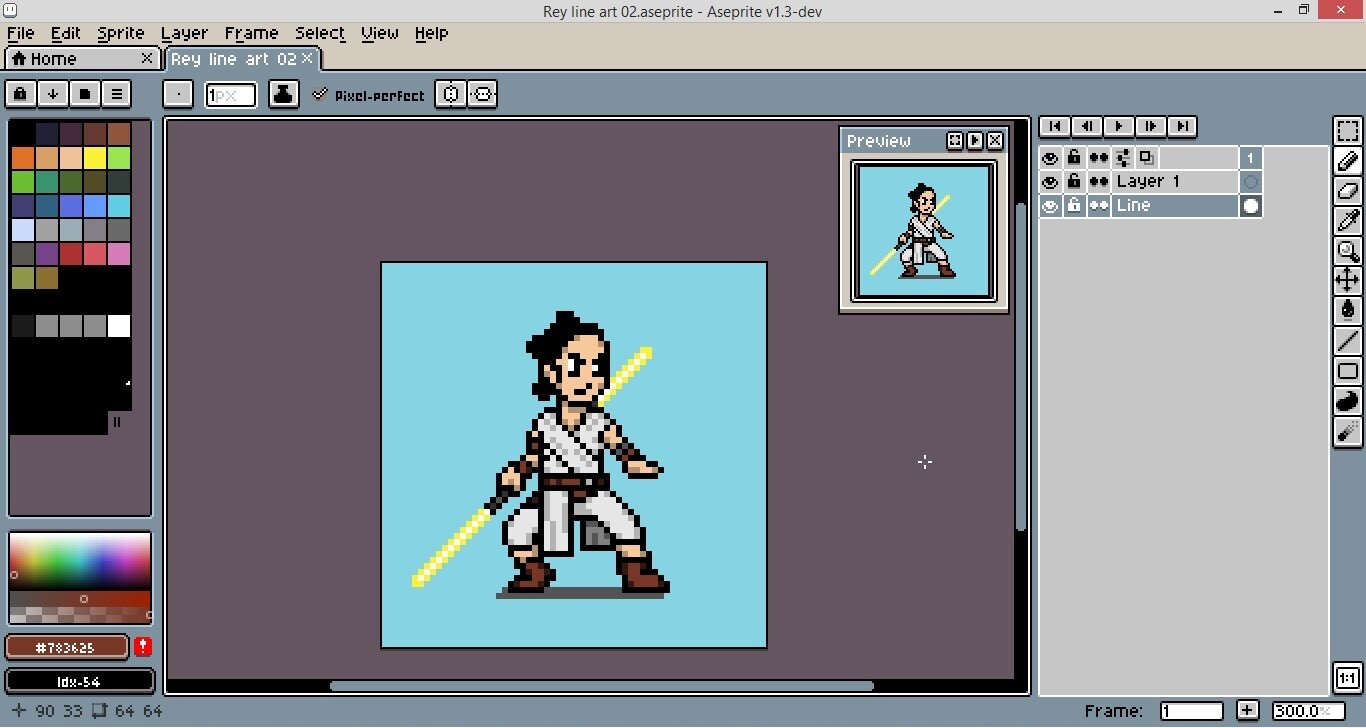Click the palette edit lock button
The image size is (1366, 728).
(x=20, y=94)
